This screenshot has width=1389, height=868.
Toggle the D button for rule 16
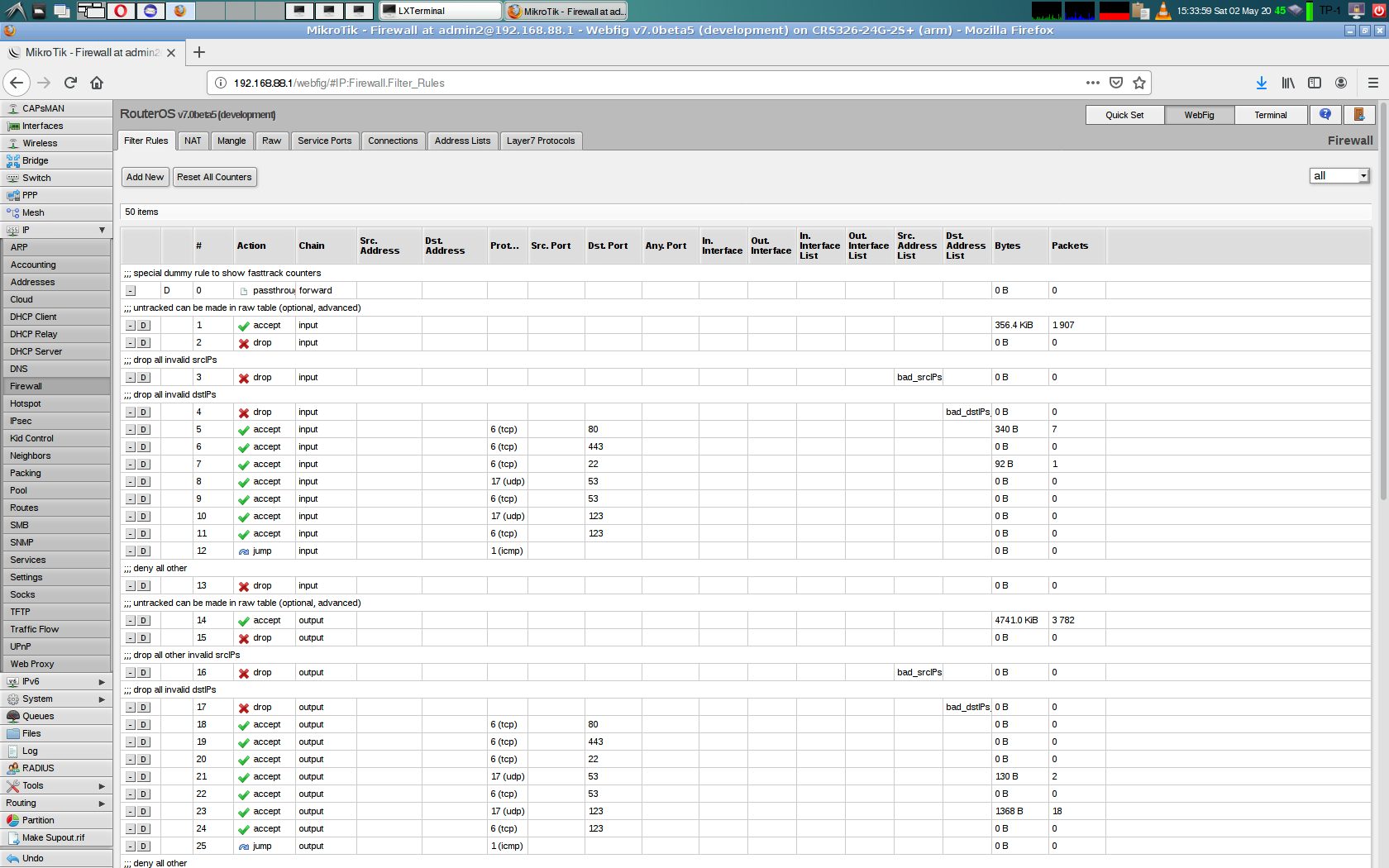(144, 673)
